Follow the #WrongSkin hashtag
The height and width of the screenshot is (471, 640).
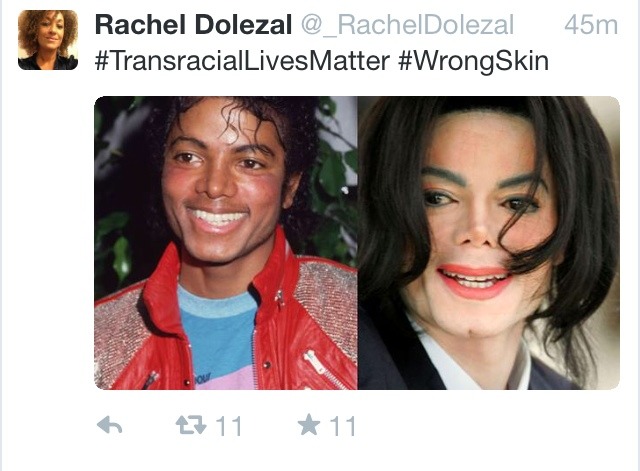pos(473,61)
